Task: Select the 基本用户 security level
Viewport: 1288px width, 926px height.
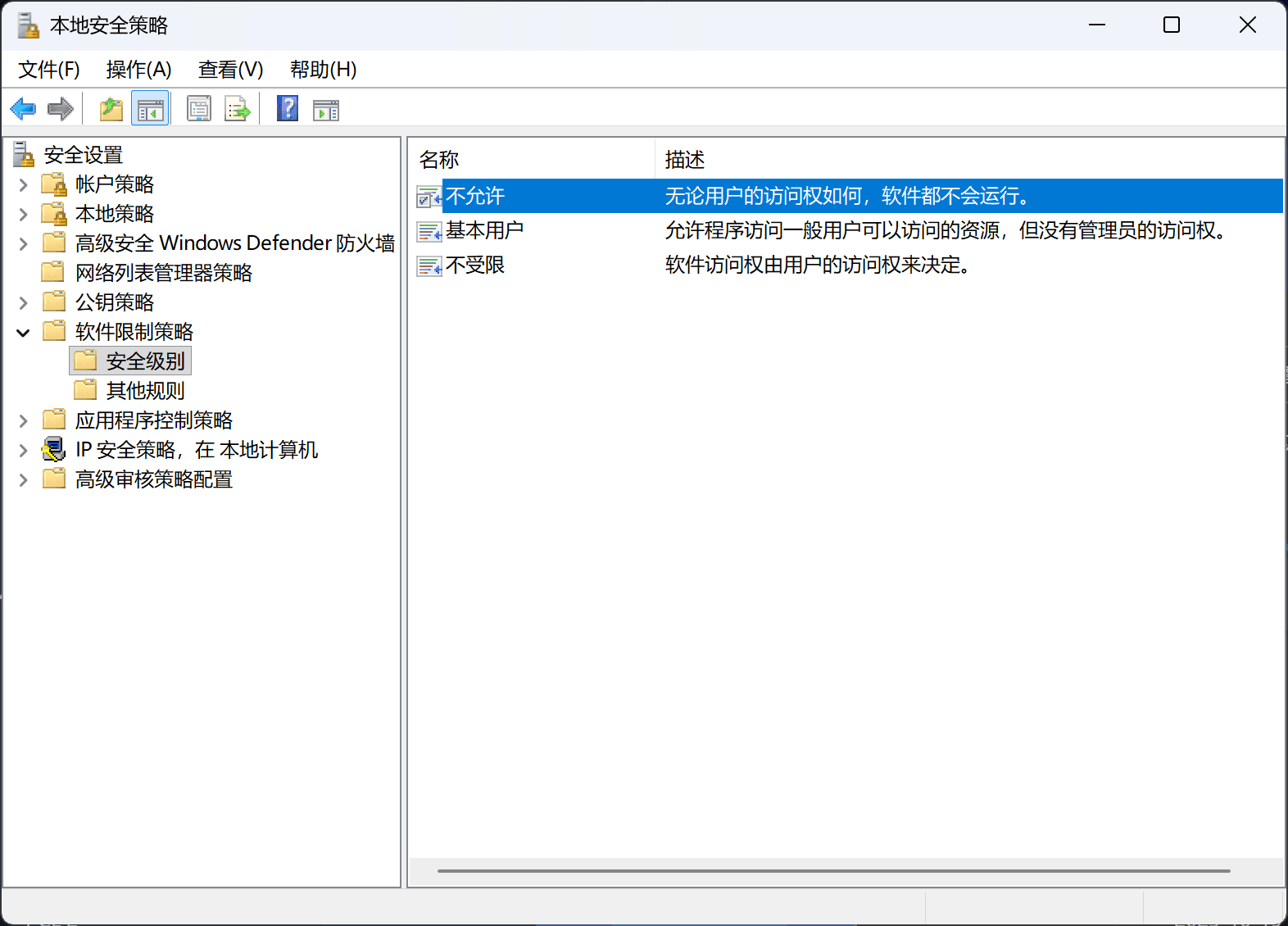Action: pyautogui.click(x=484, y=231)
